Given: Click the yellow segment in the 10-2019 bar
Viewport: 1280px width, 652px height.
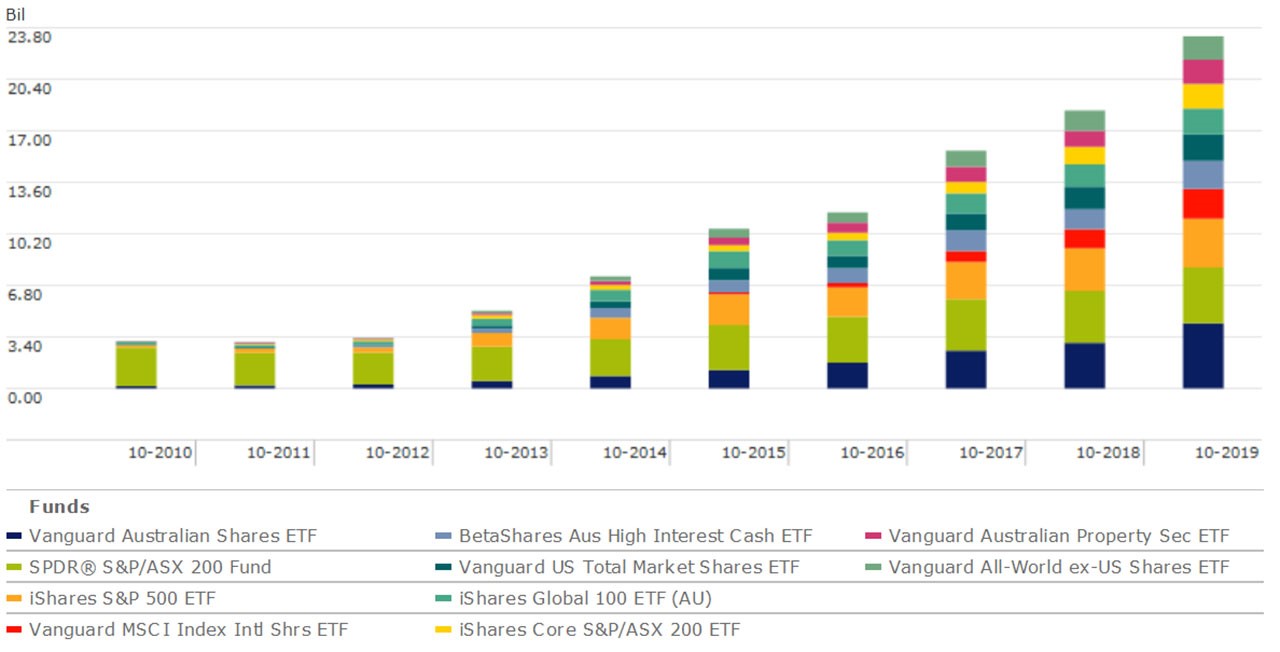Looking at the screenshot, I should (1203, 96).
